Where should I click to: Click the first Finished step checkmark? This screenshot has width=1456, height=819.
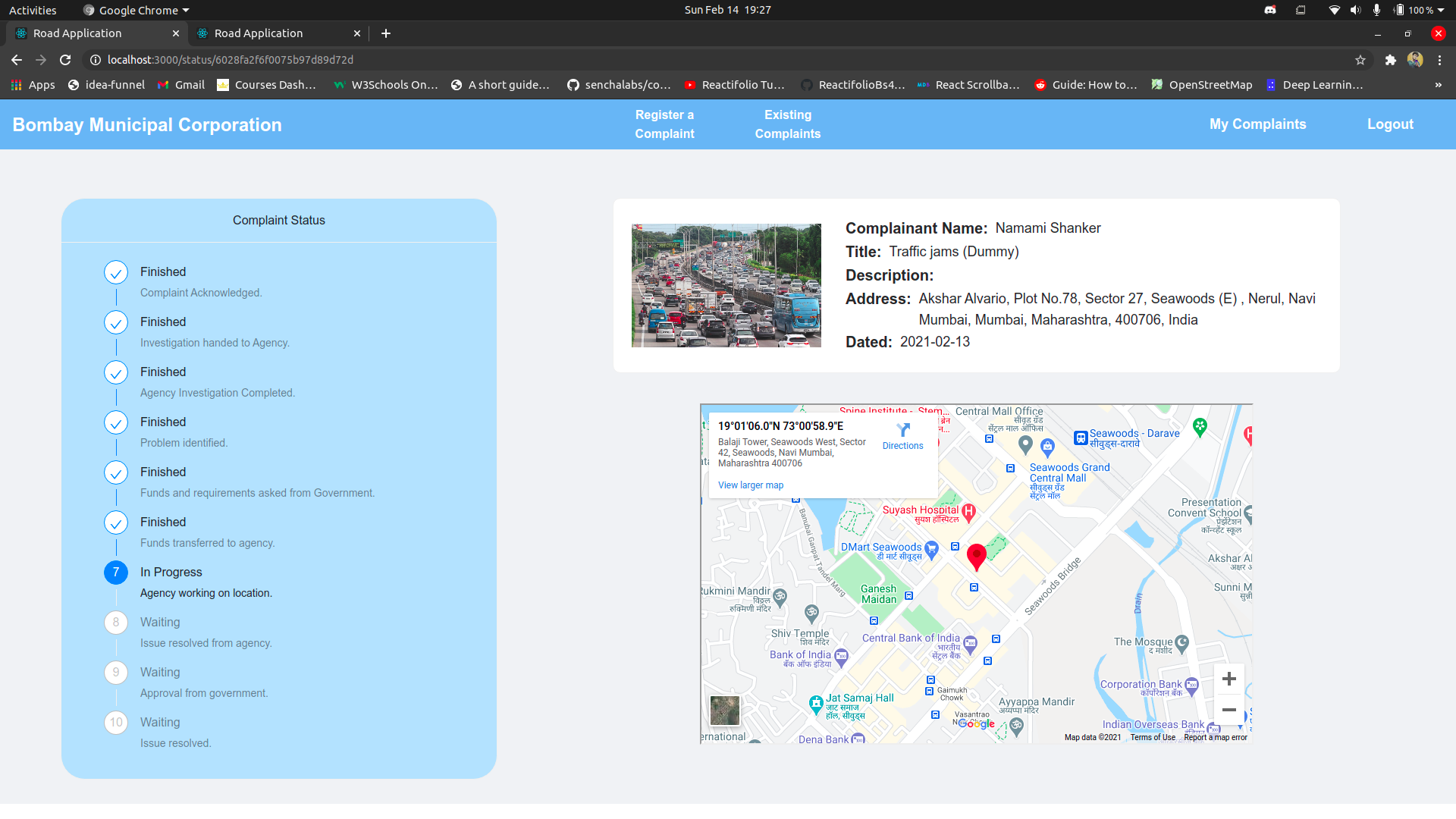(x=116, y=272)
